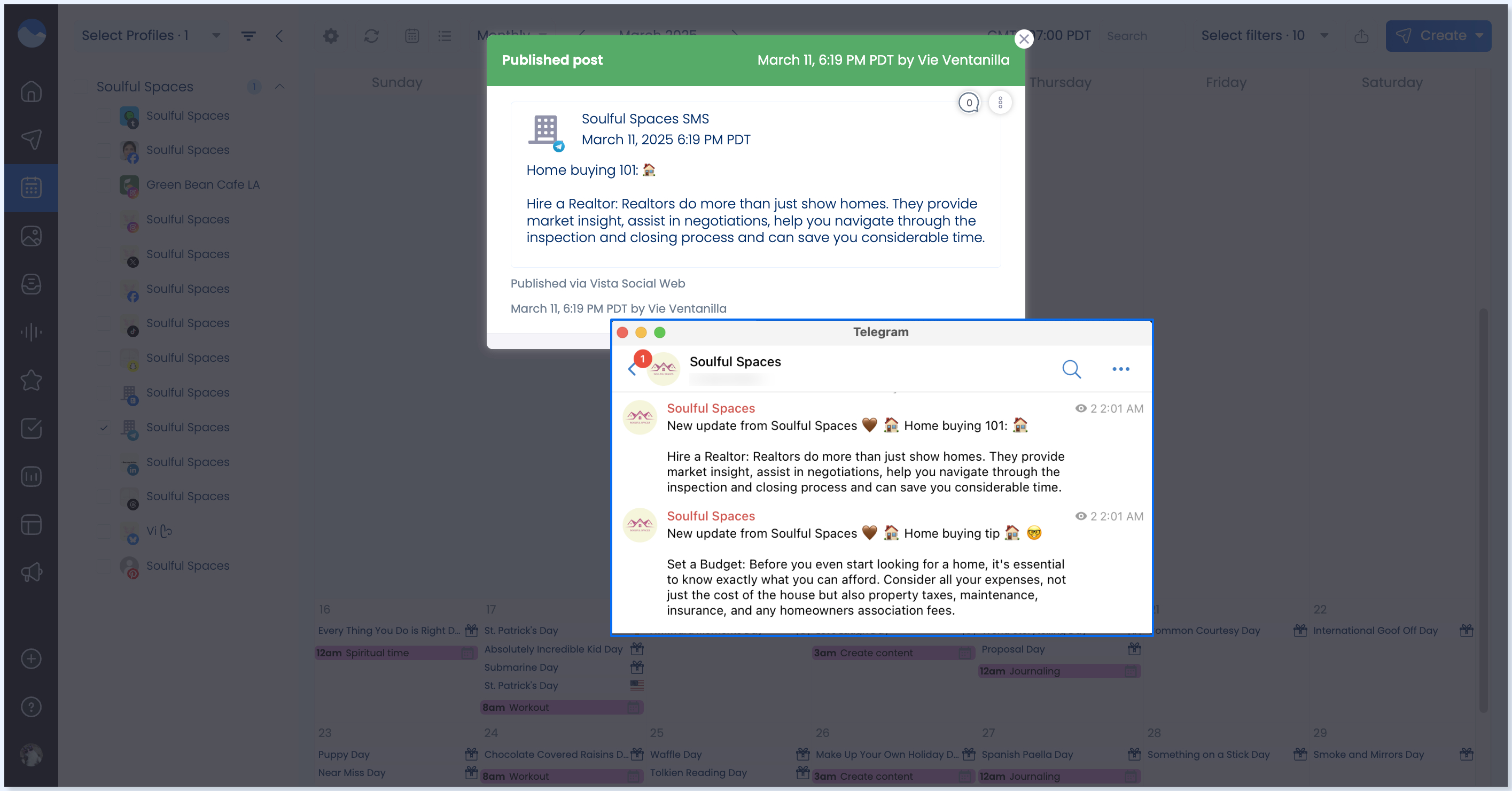Check the Soulful Spaces Instagram profile checkbox

coord(103,219)
